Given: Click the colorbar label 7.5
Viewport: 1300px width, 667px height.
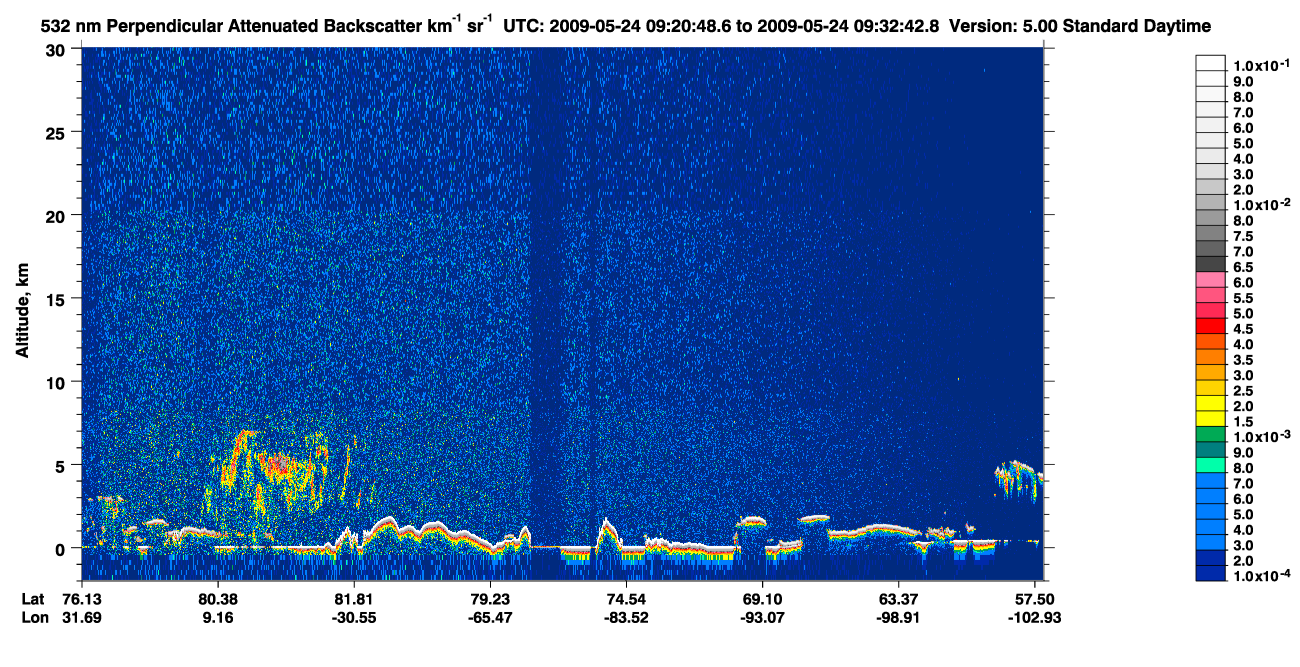Looking at the screenshot, I should 1244,236.
